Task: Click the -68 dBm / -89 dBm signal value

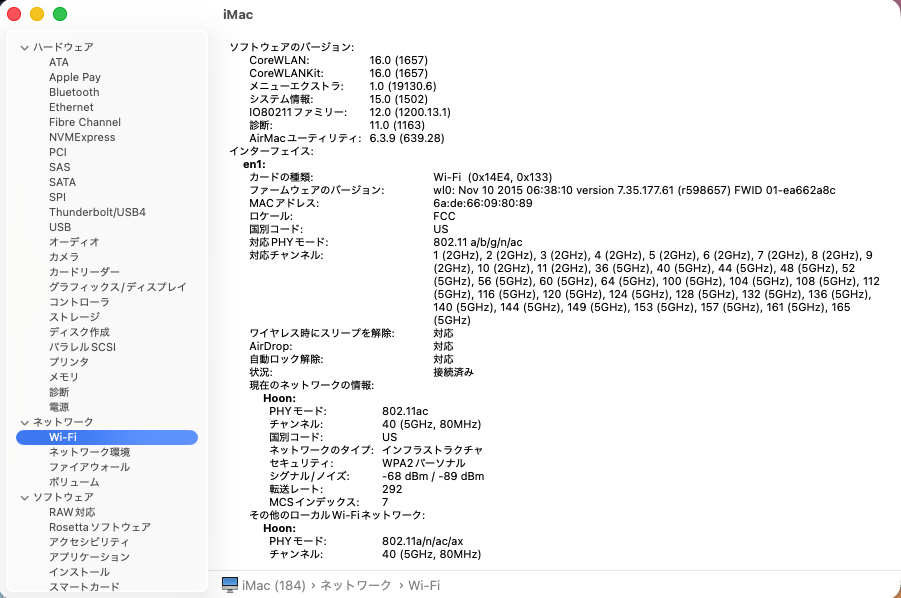Action: pos(433,476)
